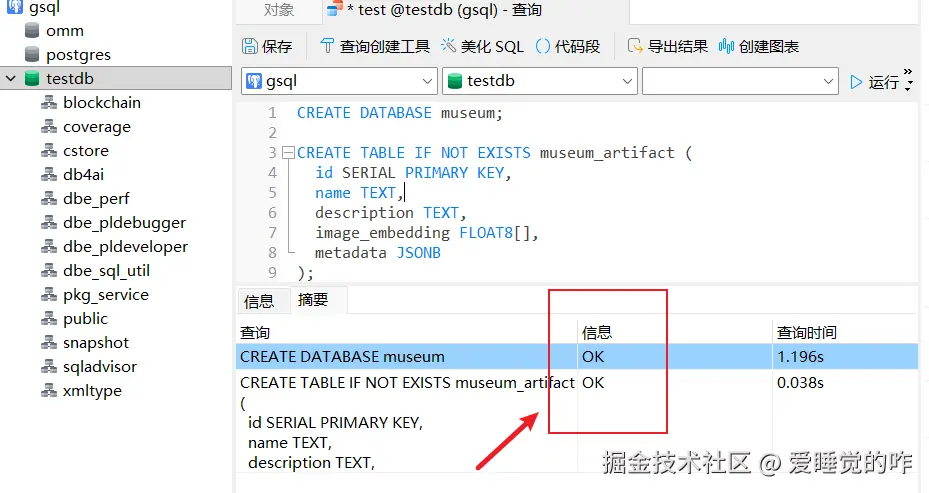Click the xmltype schema icon
This screenshot has width=929, height=493.
click(x=49, y=390)
